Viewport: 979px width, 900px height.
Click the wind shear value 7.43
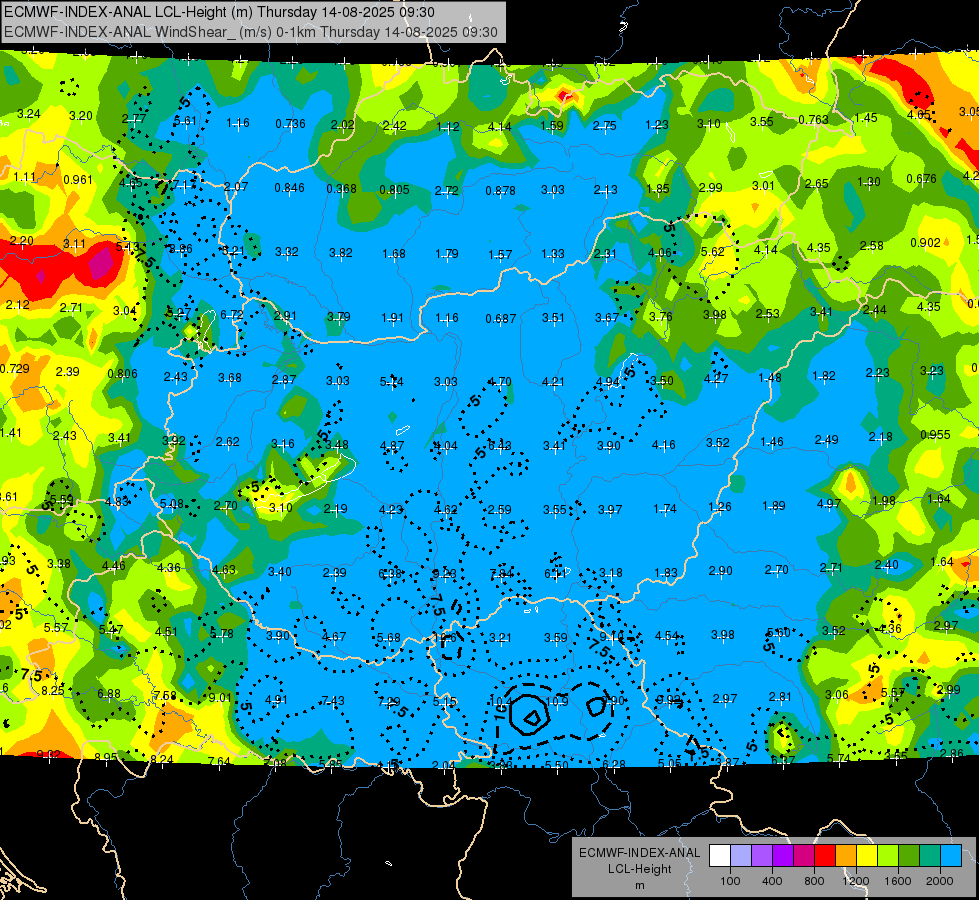pos(333,701)
